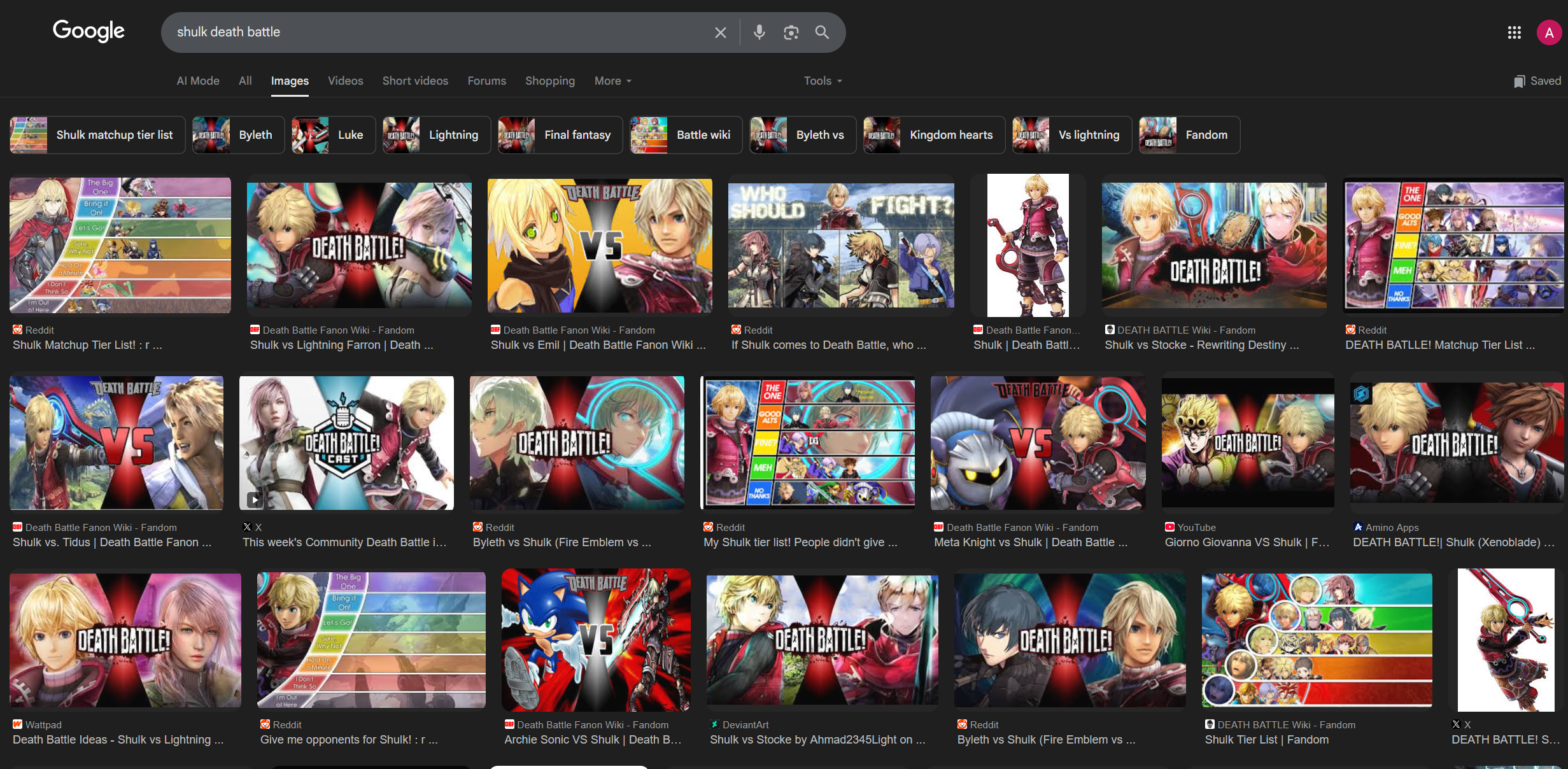Open 'Death Battle Ideas - Shulk vs Lightning' link

point(118,740)
